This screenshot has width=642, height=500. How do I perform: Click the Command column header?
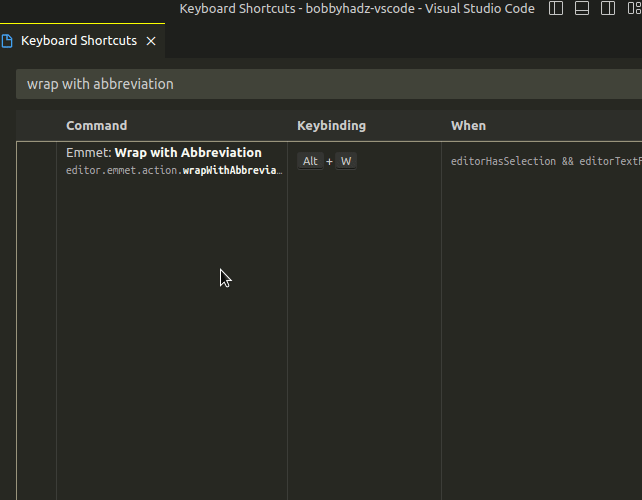click(x=97, y=126)
